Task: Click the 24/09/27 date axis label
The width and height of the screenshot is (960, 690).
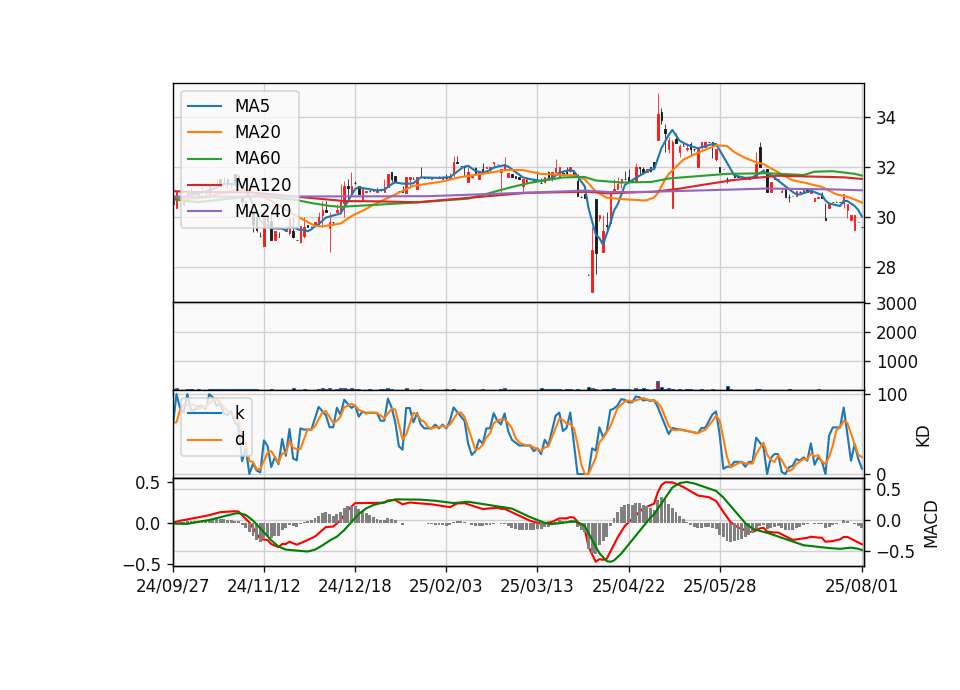Action: [173, 586]
